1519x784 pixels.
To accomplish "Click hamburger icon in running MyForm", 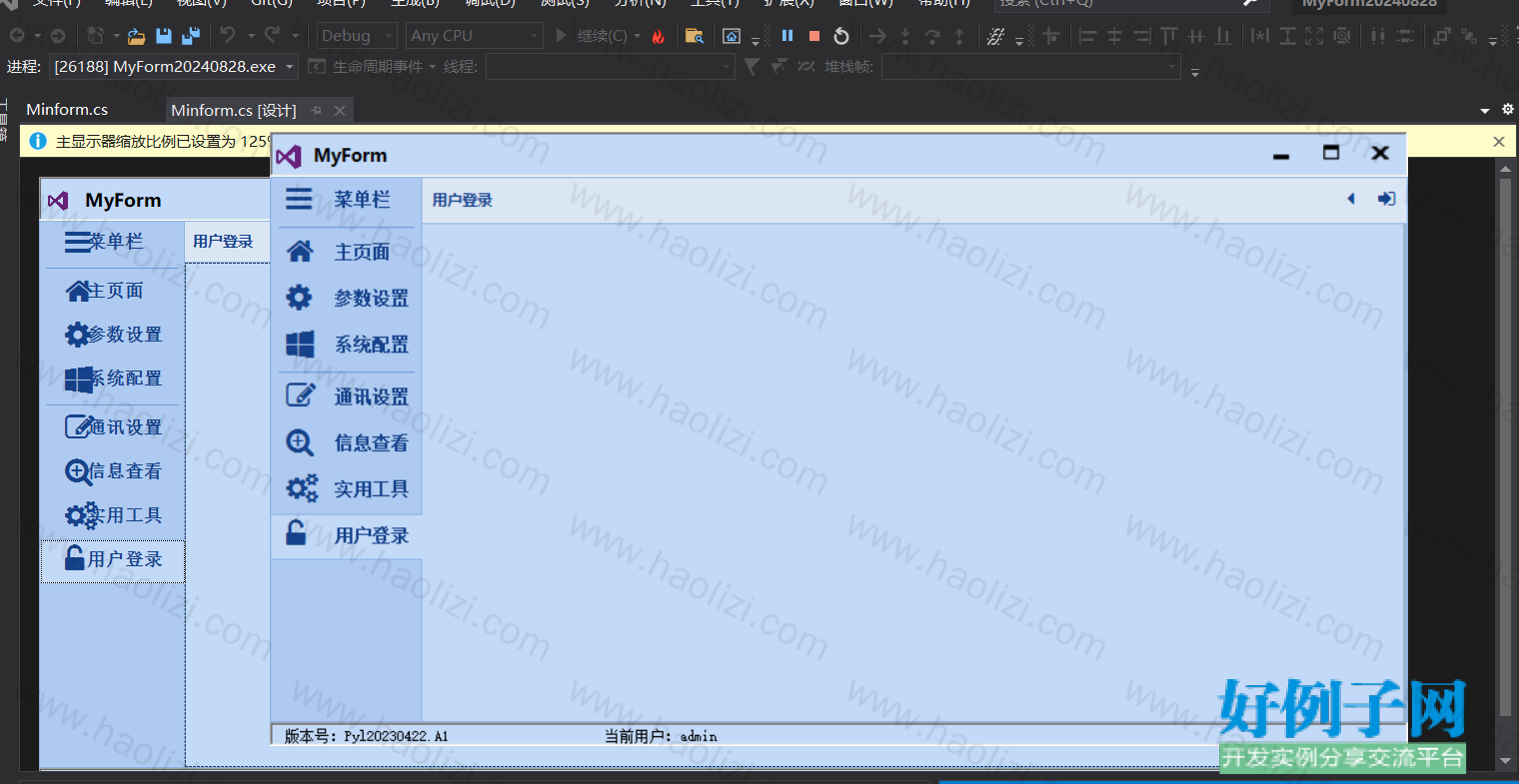I will (x=299, y=199).
